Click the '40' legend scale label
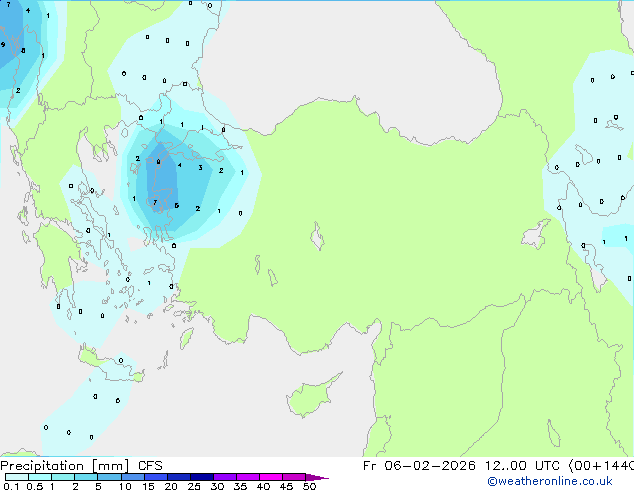The width and height of the screenshot is (634, 490). [x=264, y=486]
